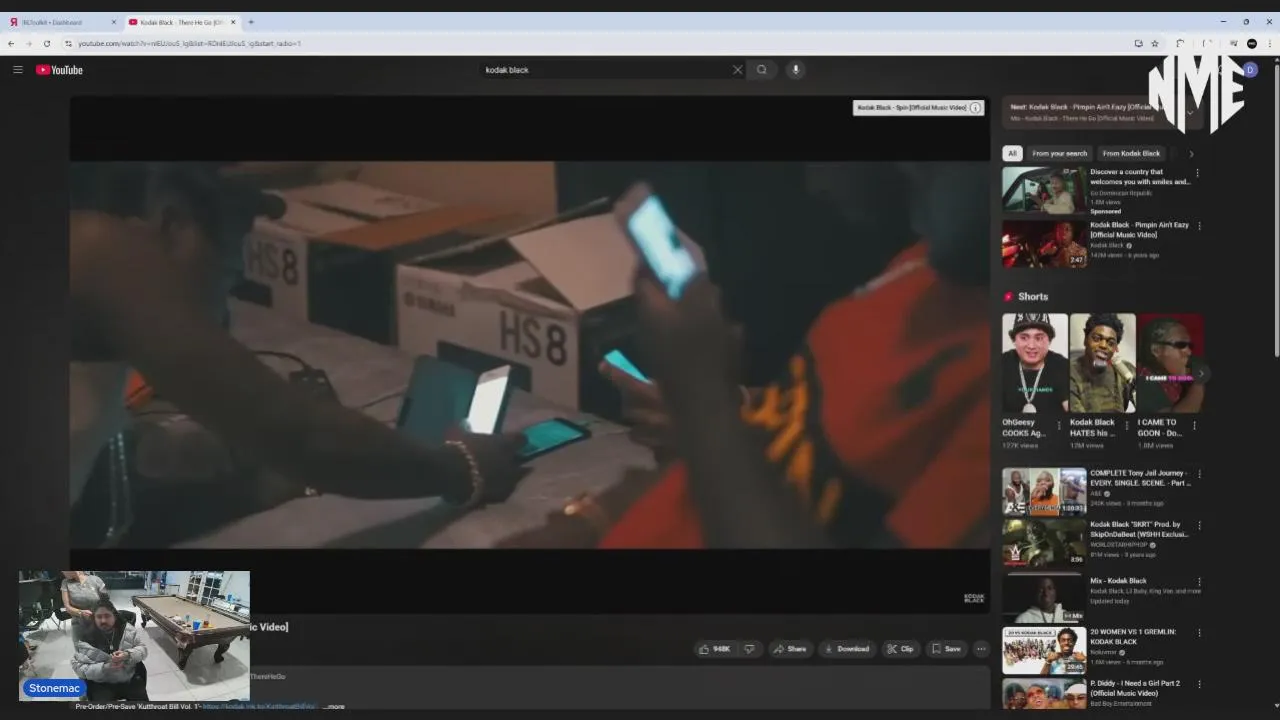Open options for 'I CAME TO GOON' short

[x=1194, y=424]
